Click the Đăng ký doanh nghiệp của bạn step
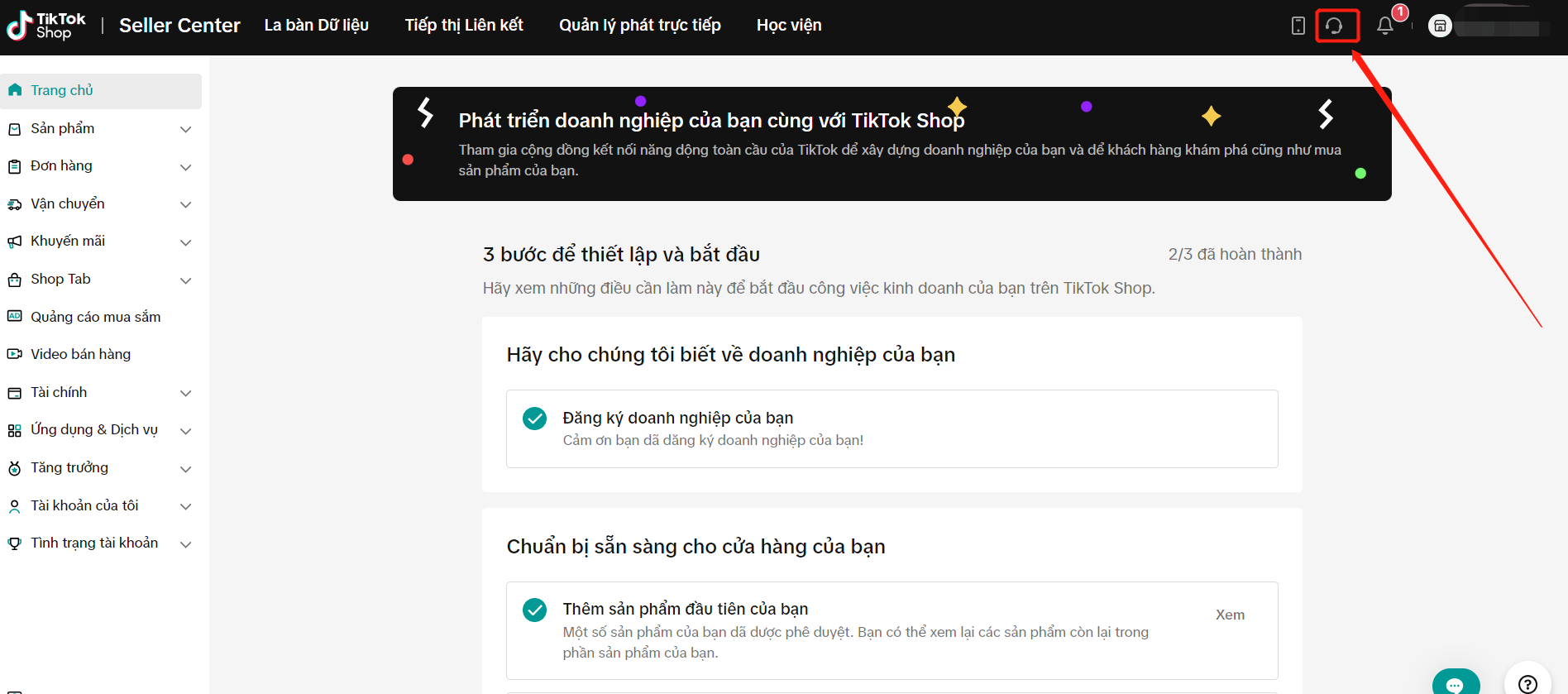 pos(892,428)
